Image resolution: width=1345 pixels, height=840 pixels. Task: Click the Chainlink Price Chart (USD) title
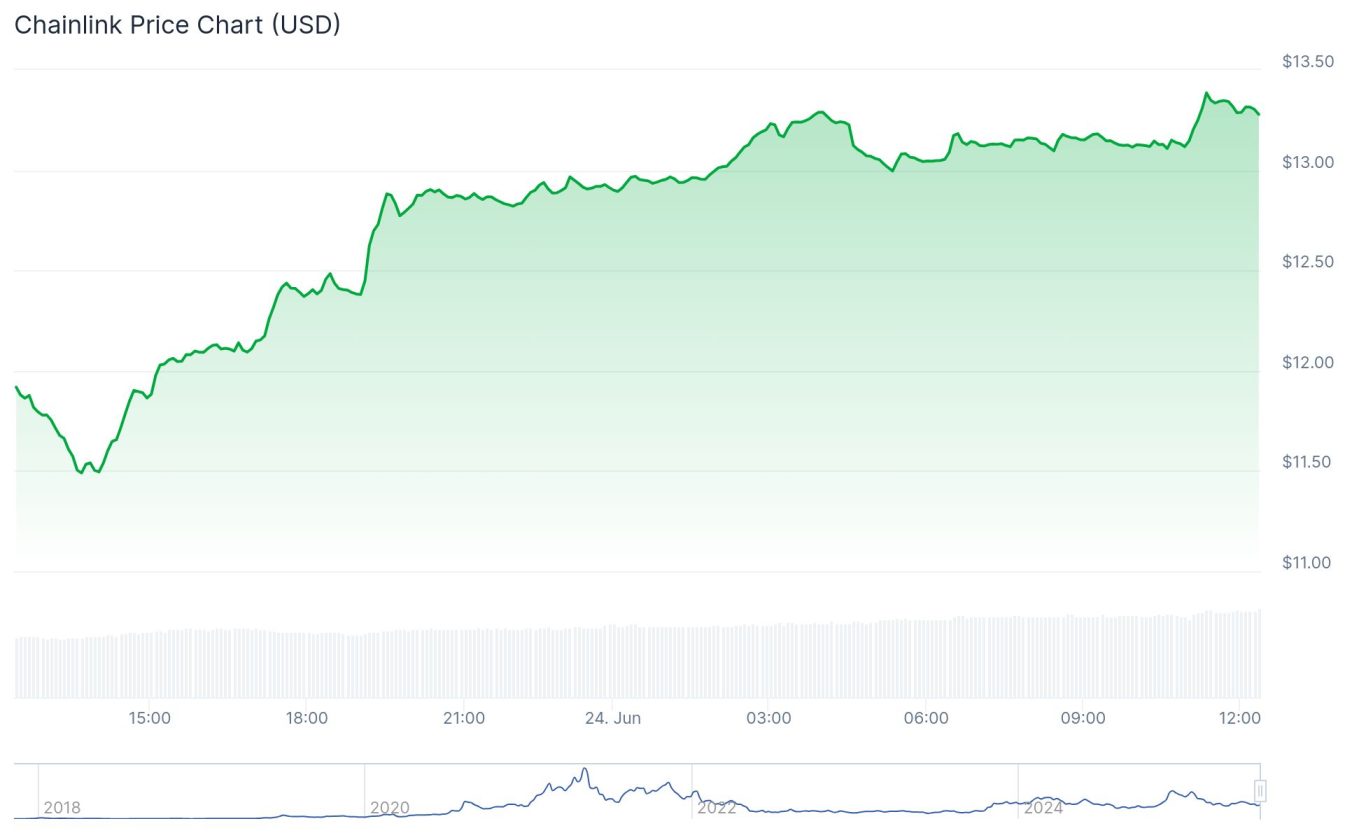tap(177, 25)
